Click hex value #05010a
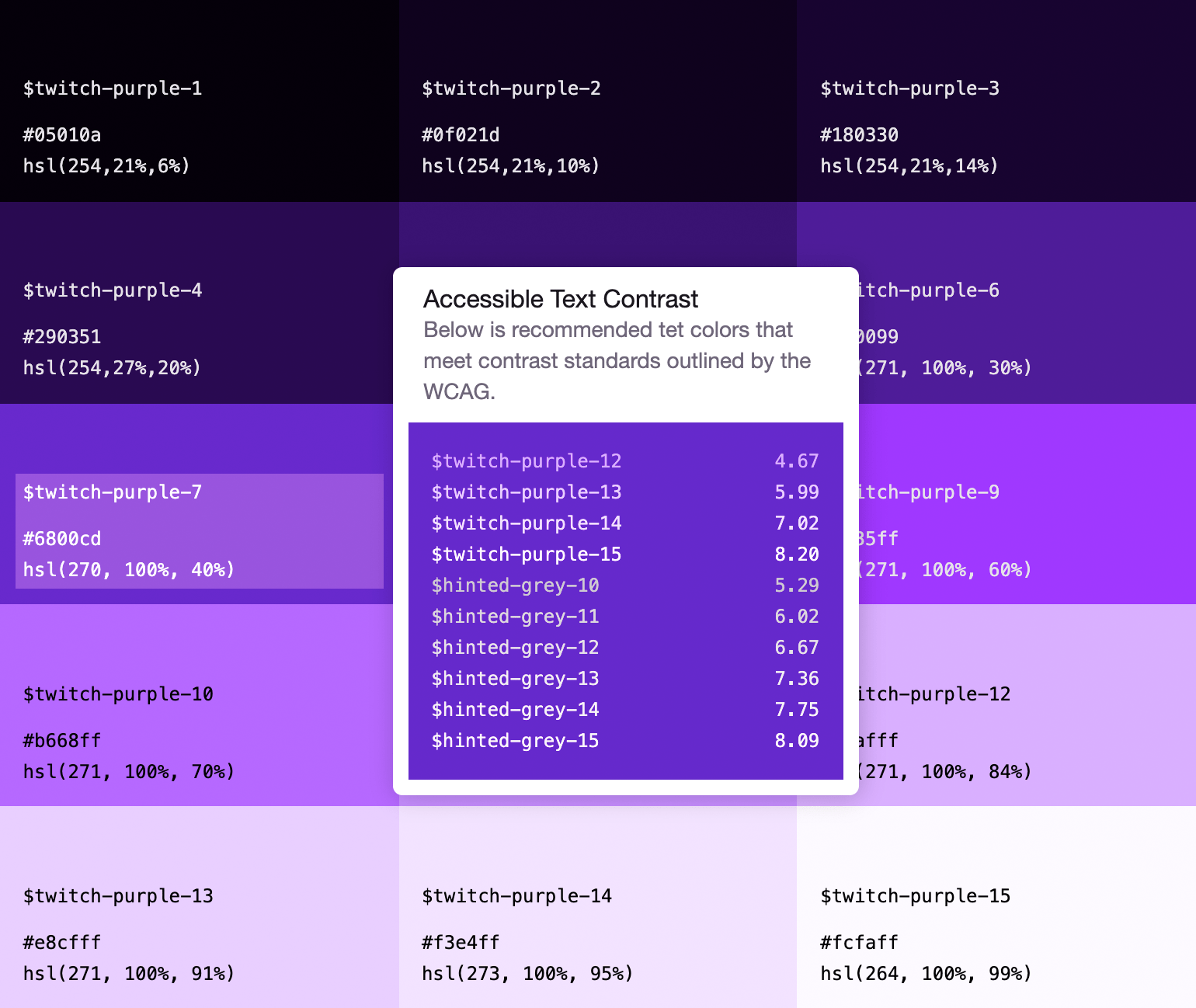The image size is (1196, 1008). tap(62, 135)
